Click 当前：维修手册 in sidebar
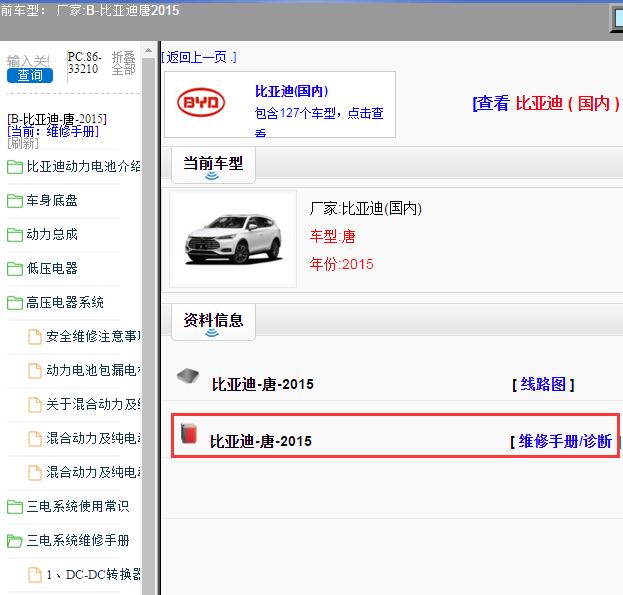 [53, 131]
